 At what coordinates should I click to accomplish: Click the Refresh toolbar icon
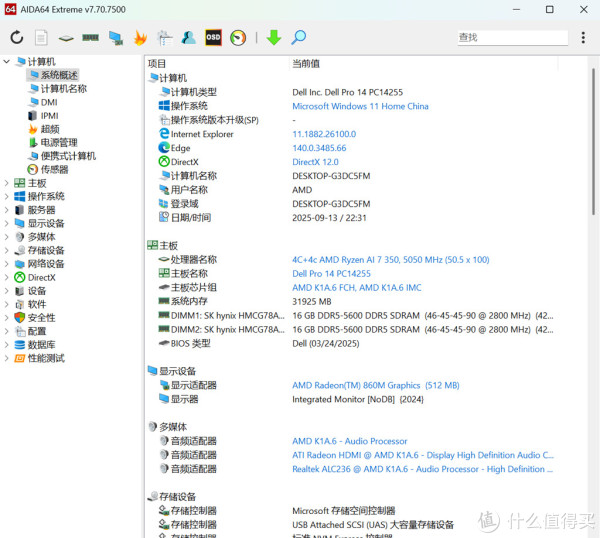pyautogui.click(x=16, y=38)
